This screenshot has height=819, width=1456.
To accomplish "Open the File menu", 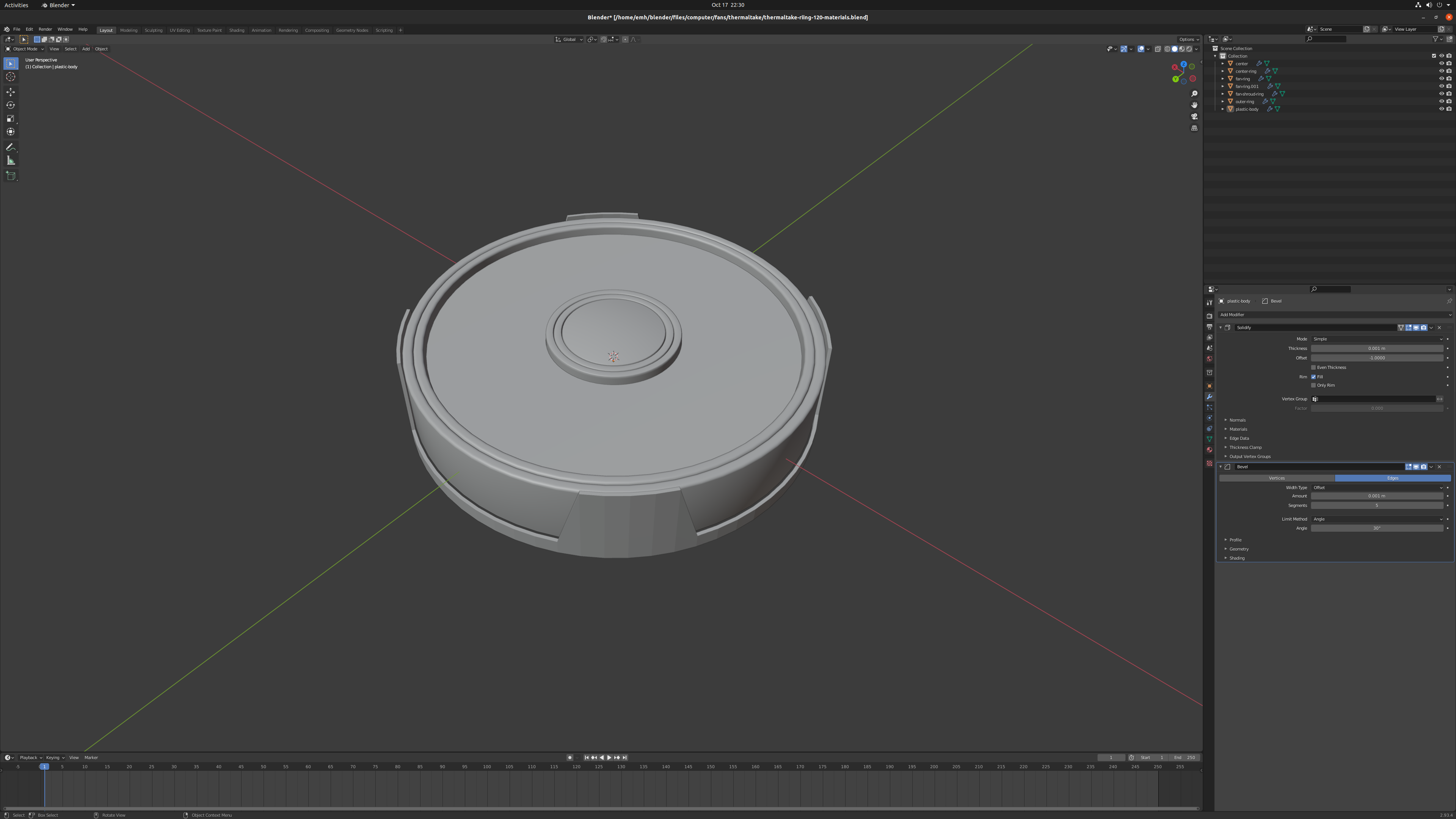I will tap(16, 30).
